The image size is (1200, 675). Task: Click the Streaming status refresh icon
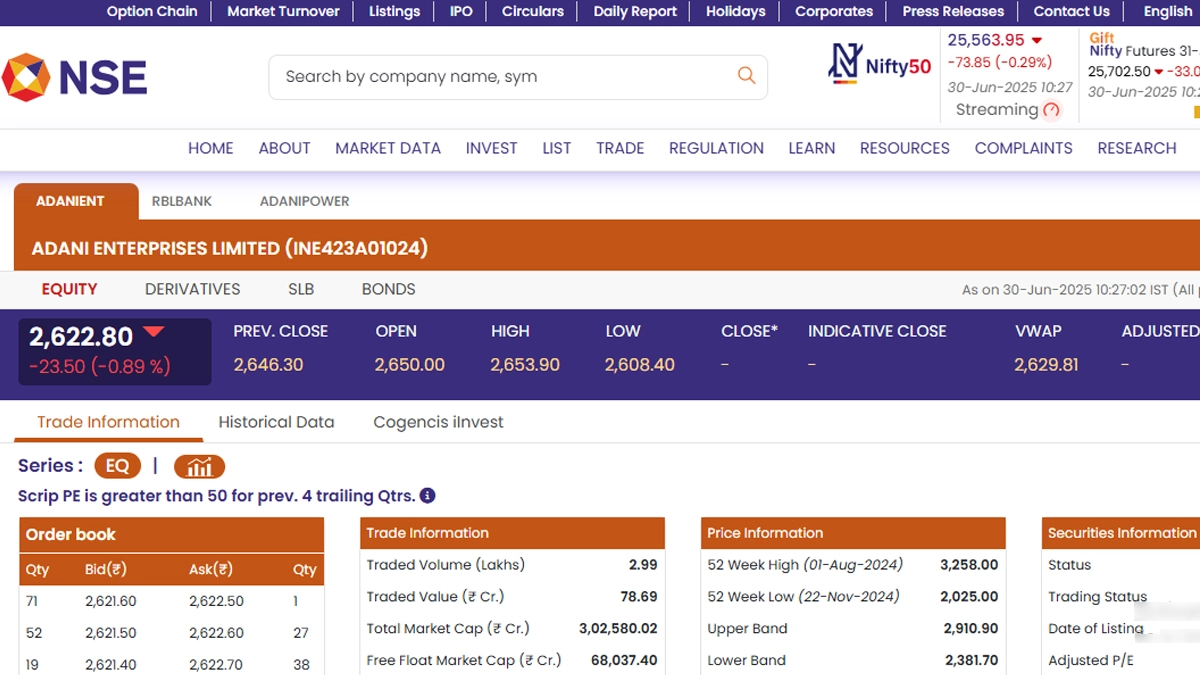coord(1051,110)
